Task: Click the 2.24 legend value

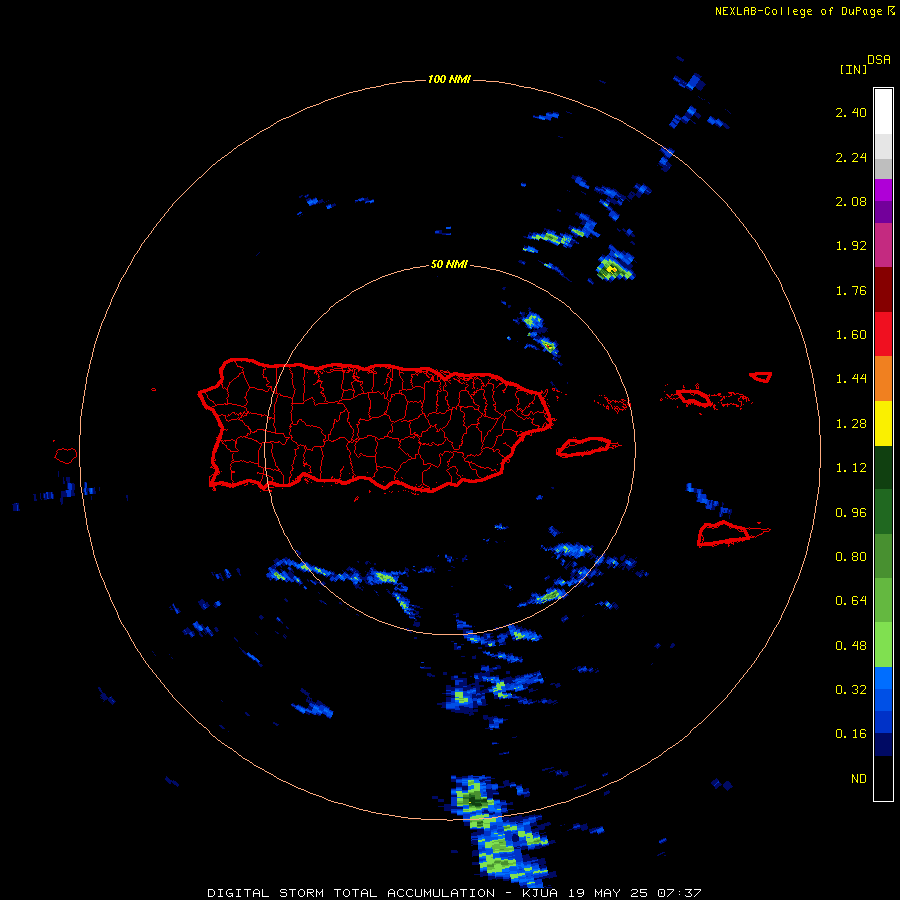Action: click(x=851, y=157)
